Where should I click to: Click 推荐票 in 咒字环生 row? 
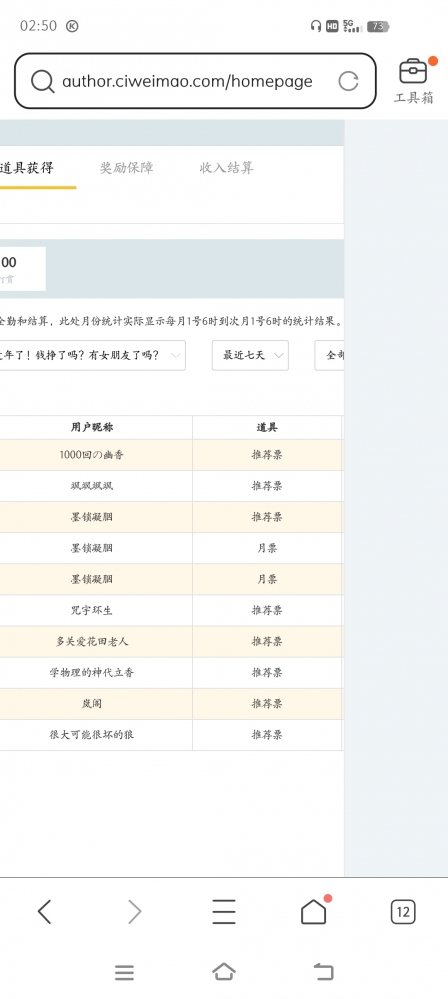click(267, 610)
